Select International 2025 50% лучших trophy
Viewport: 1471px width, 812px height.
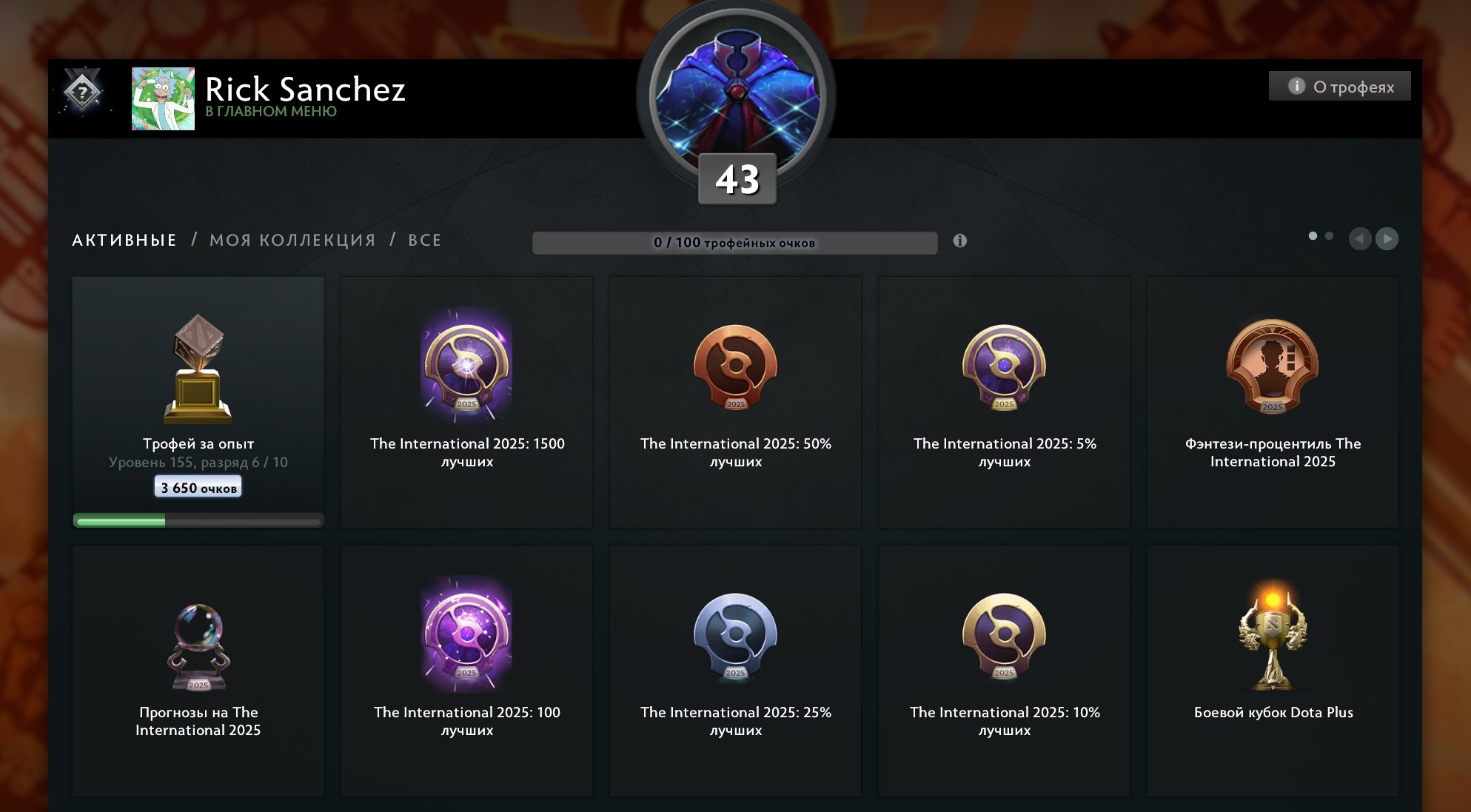(735, 402)
